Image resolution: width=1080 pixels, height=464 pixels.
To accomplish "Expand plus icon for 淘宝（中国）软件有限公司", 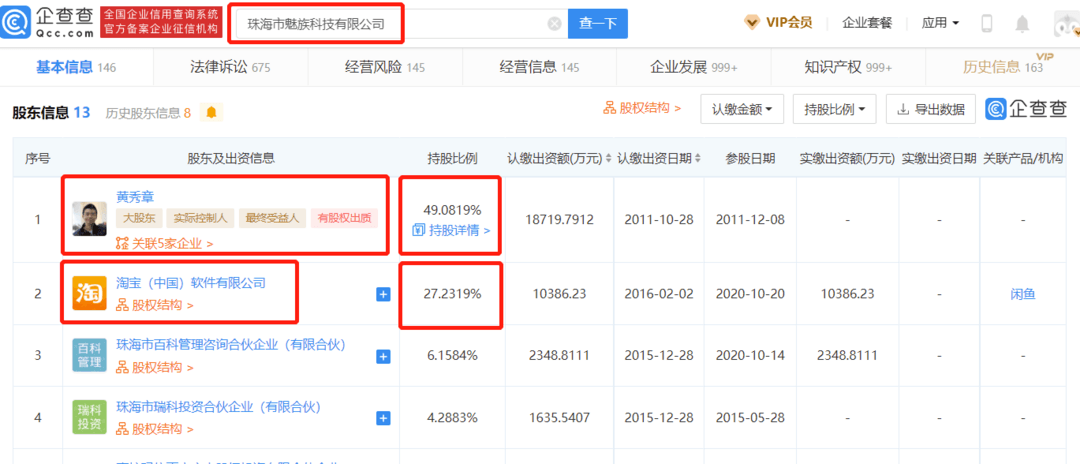I will point(384,294).
